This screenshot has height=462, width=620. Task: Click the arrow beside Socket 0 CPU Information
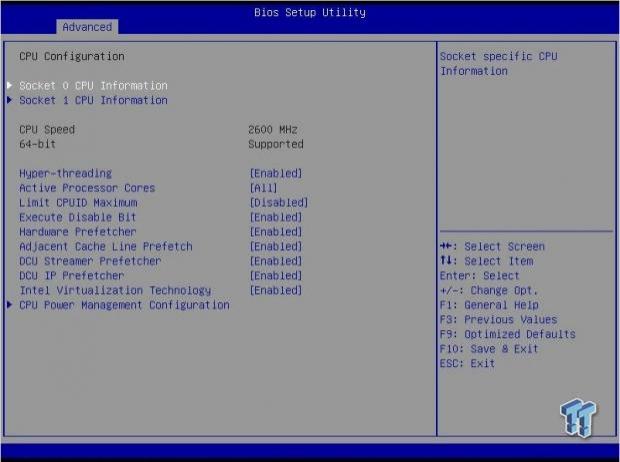click(x=10, y=86)
